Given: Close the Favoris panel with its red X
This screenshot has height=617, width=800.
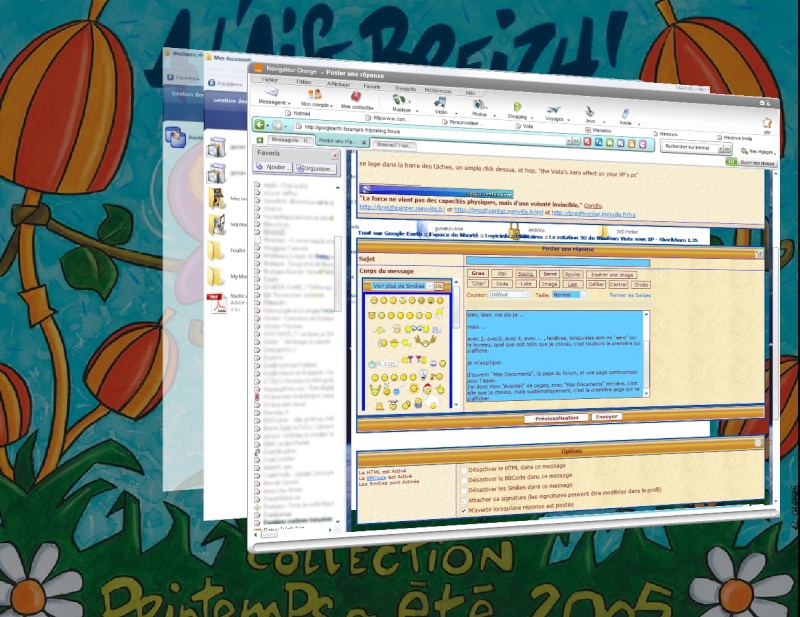Looking at the screenshot, I should tap(335, 155).
